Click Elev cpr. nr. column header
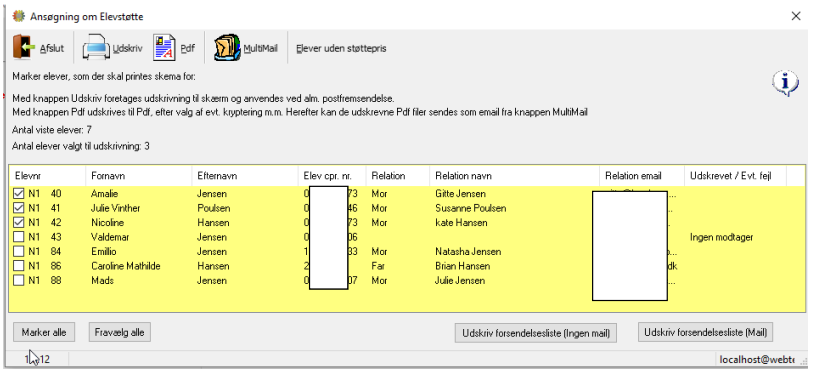814x373 pixels. (332, 176)
